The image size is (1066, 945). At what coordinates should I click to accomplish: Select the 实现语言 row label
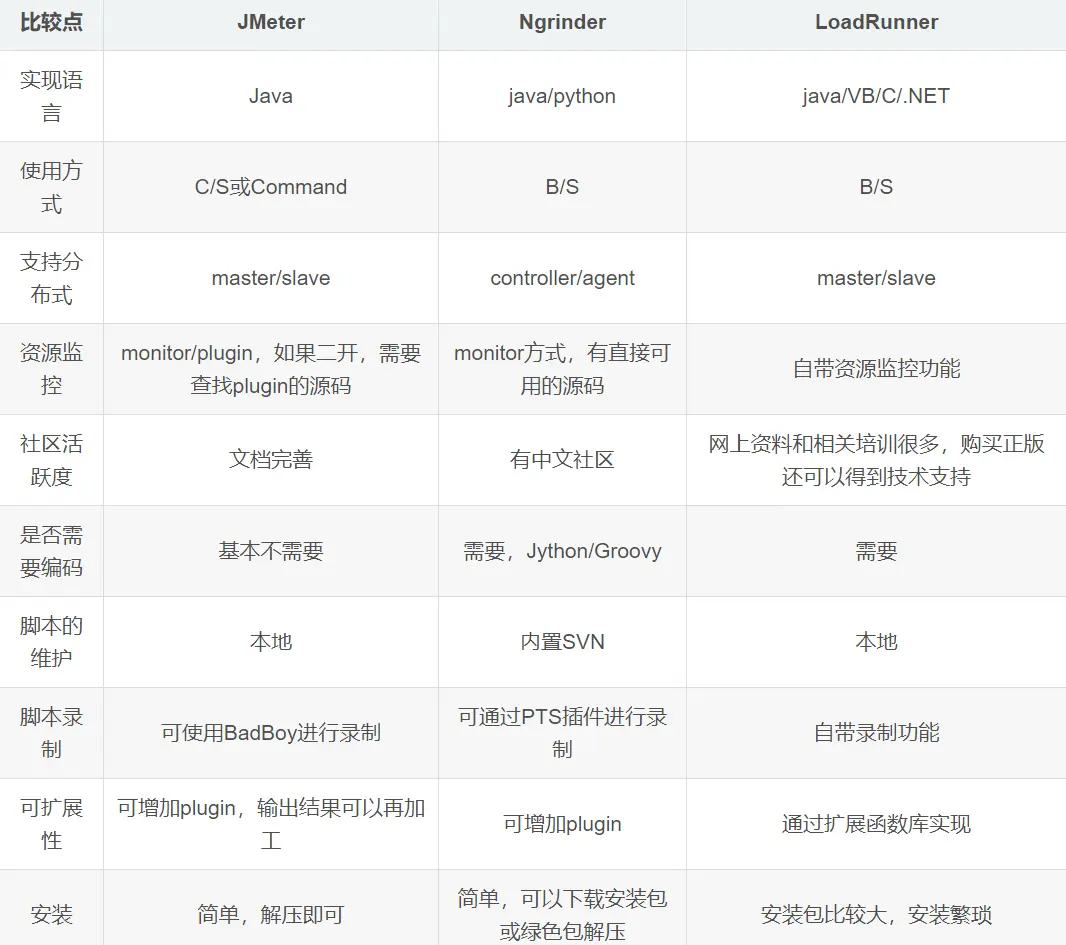click(x=51, y=96)
